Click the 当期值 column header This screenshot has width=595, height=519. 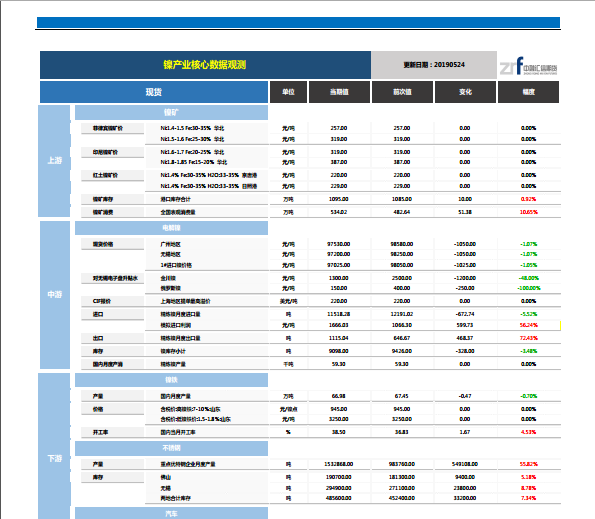tap(339, 92)
